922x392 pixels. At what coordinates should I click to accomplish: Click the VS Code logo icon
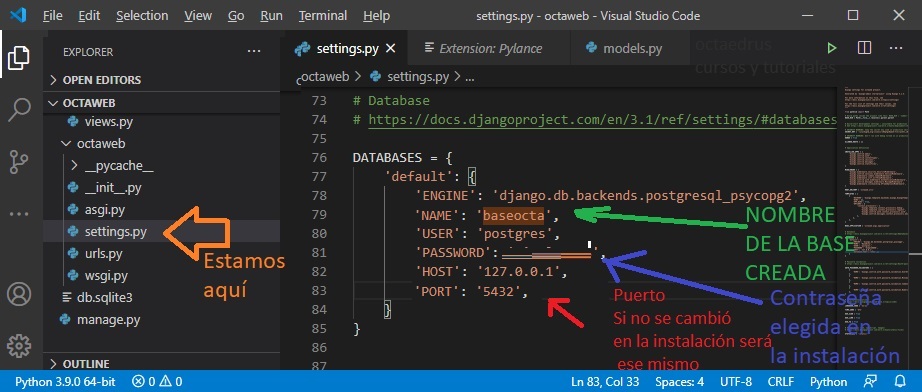pyautogui.click(x=18, y=15)
